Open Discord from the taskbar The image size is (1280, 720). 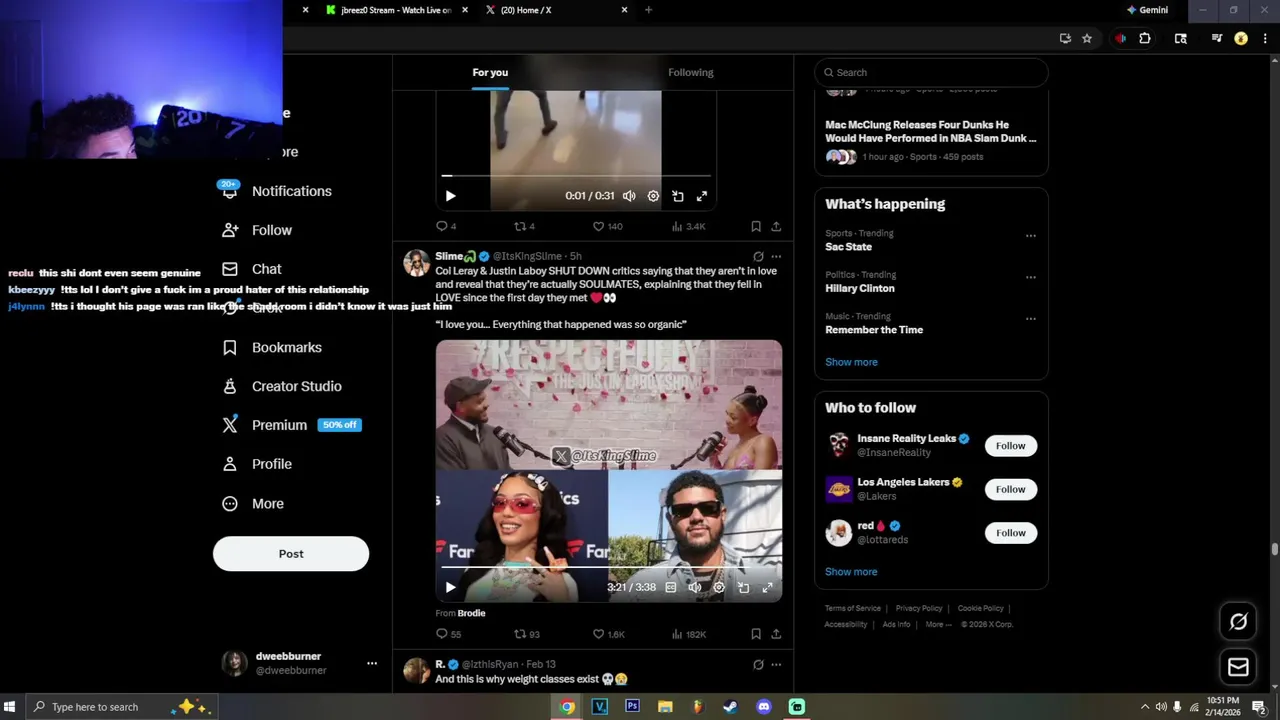[764, 707]
